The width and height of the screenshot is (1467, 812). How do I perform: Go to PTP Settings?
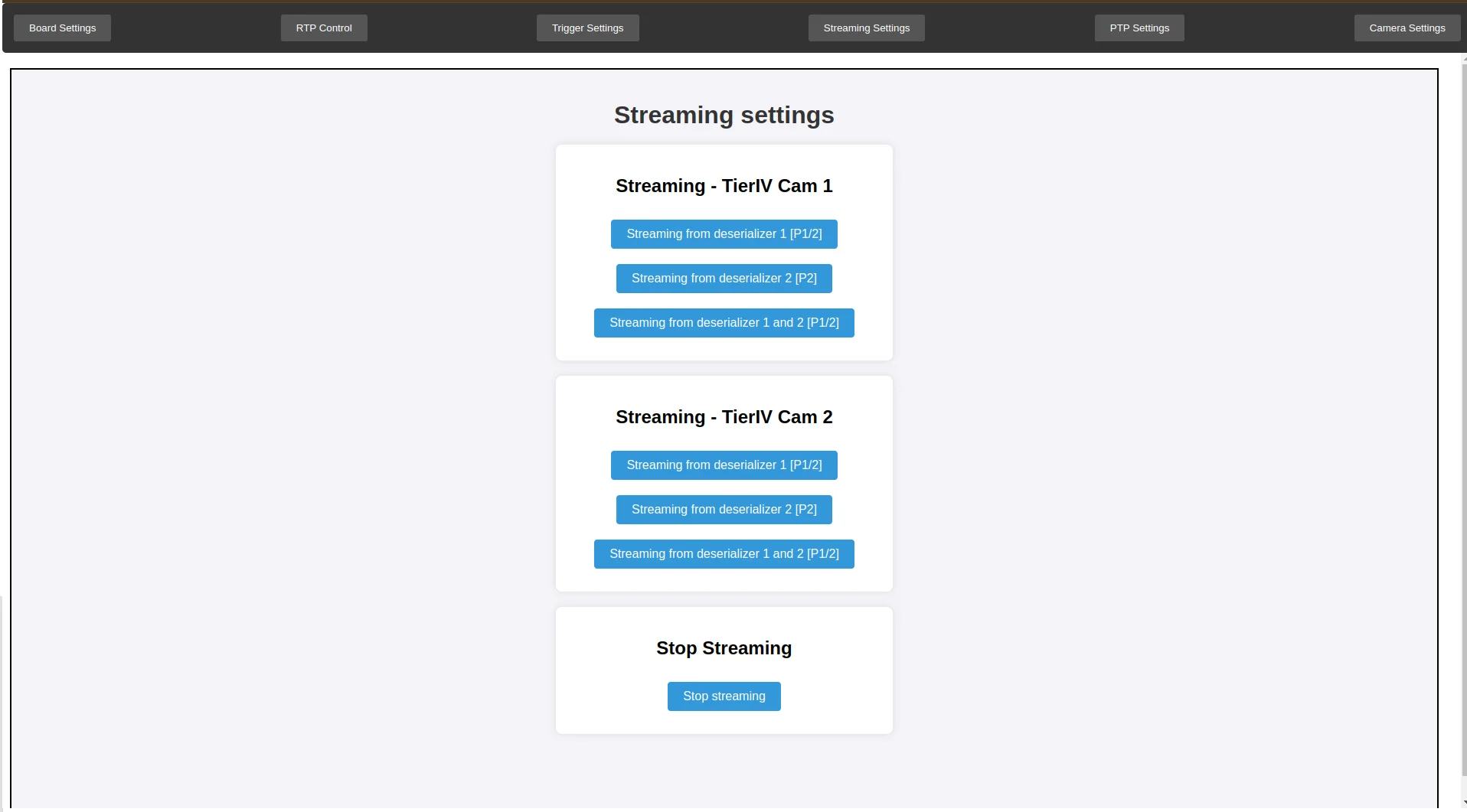point(1139,28)
